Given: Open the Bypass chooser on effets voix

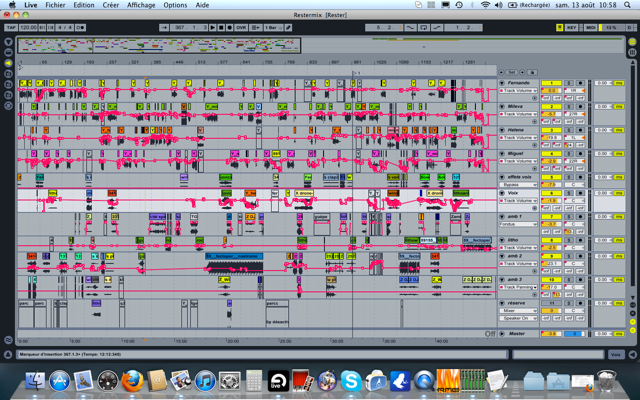Looking at the screenshot, I should coord(518,185).
